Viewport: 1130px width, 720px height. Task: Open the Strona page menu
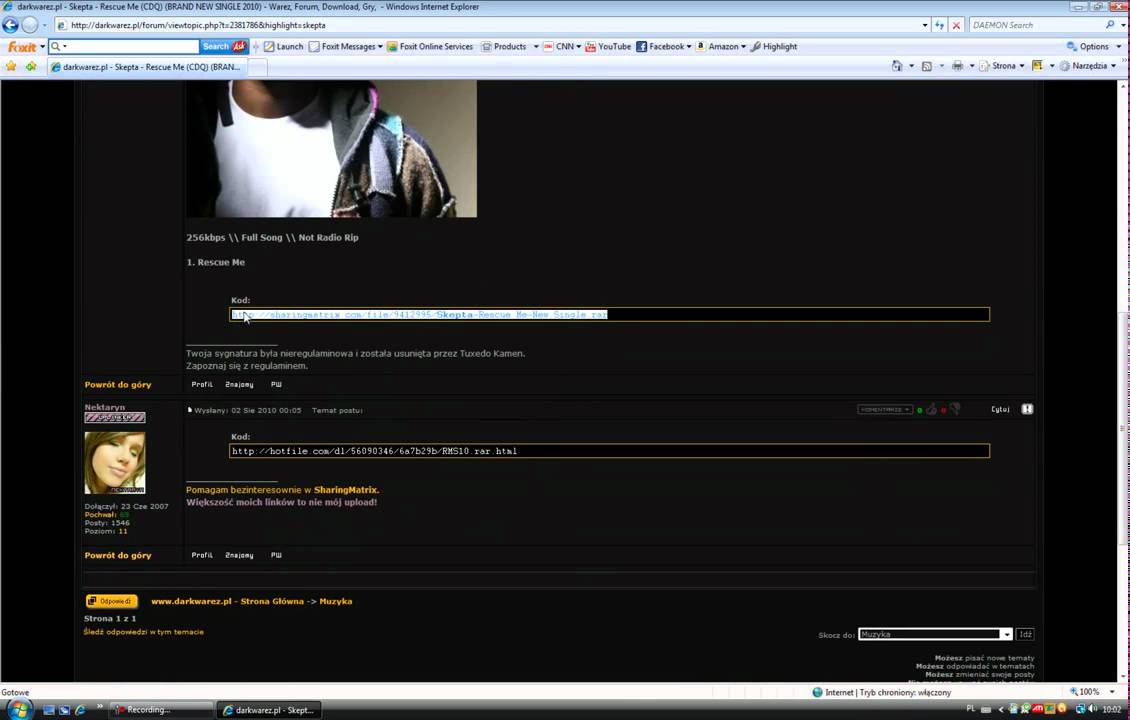pyautogui.click(x=1002, y=66)
